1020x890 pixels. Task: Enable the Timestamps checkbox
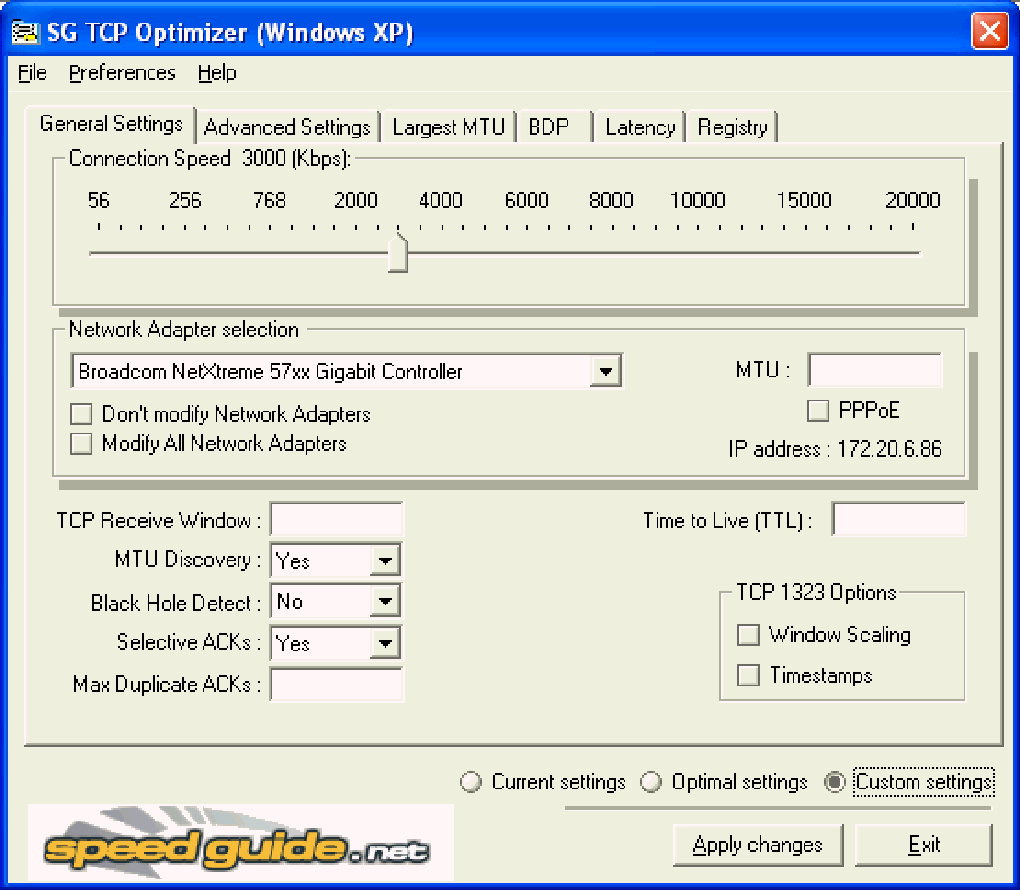coord(748,675)
